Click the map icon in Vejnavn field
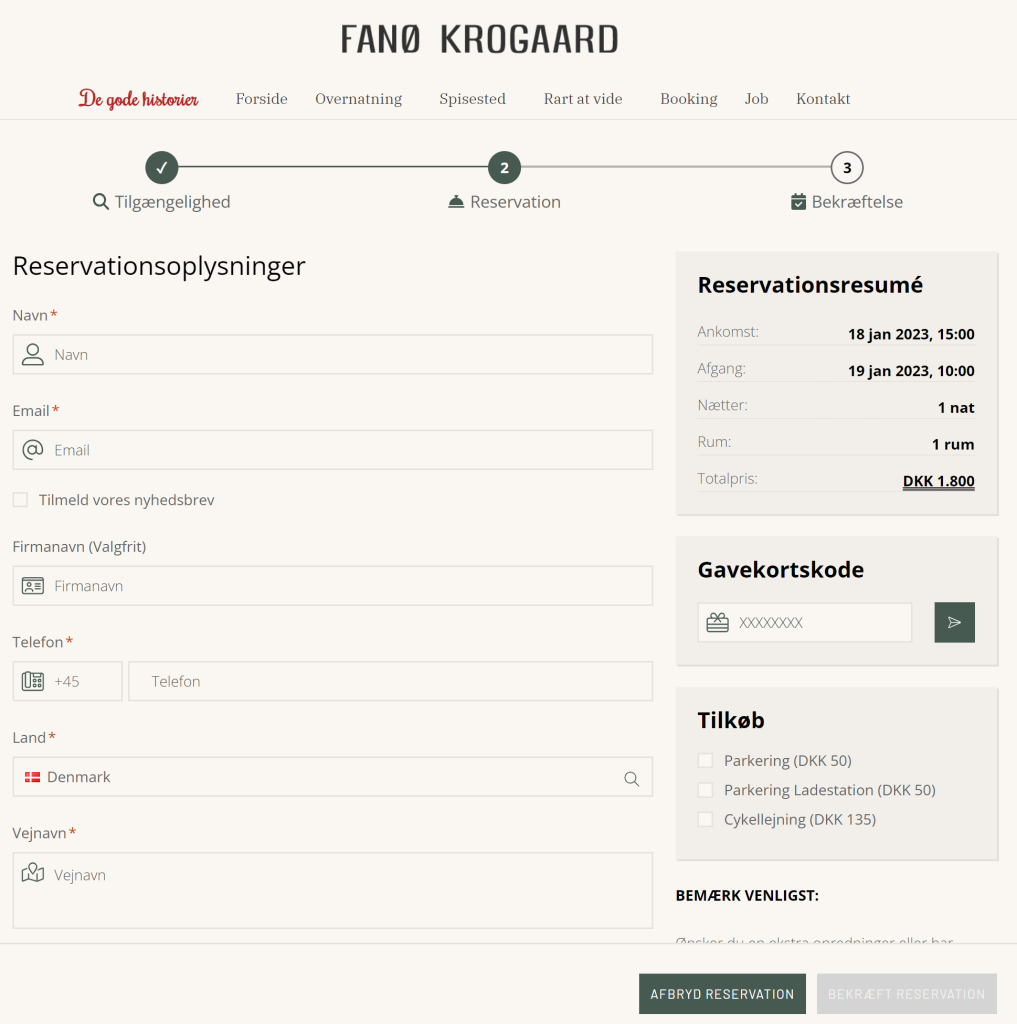This screenshot has width=1017, height=1024. (33, 873)
